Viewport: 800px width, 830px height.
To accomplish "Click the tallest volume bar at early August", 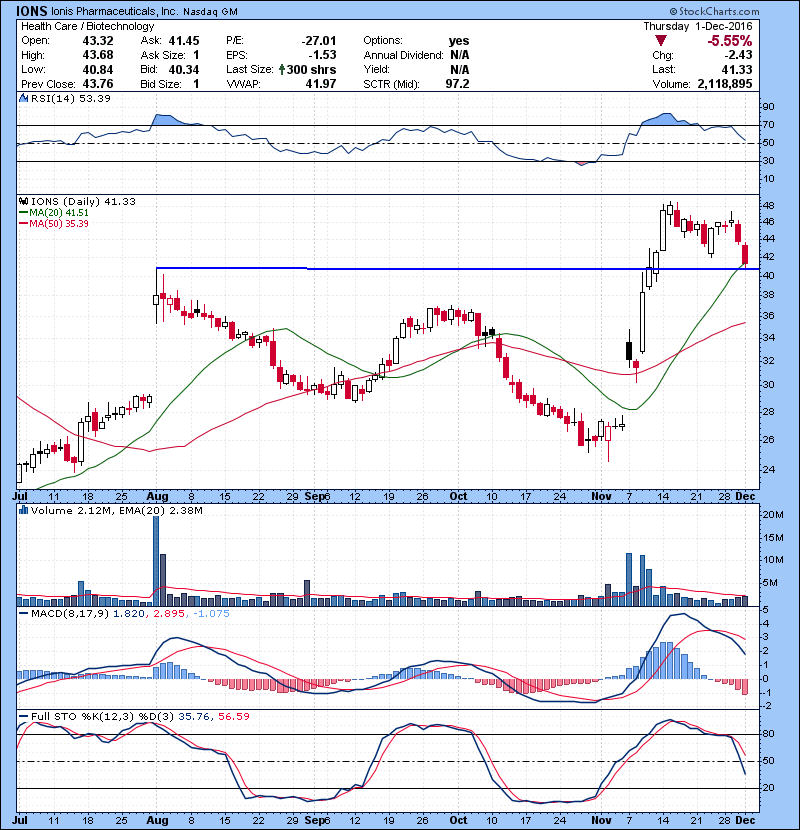I will (x=156, y=560).
